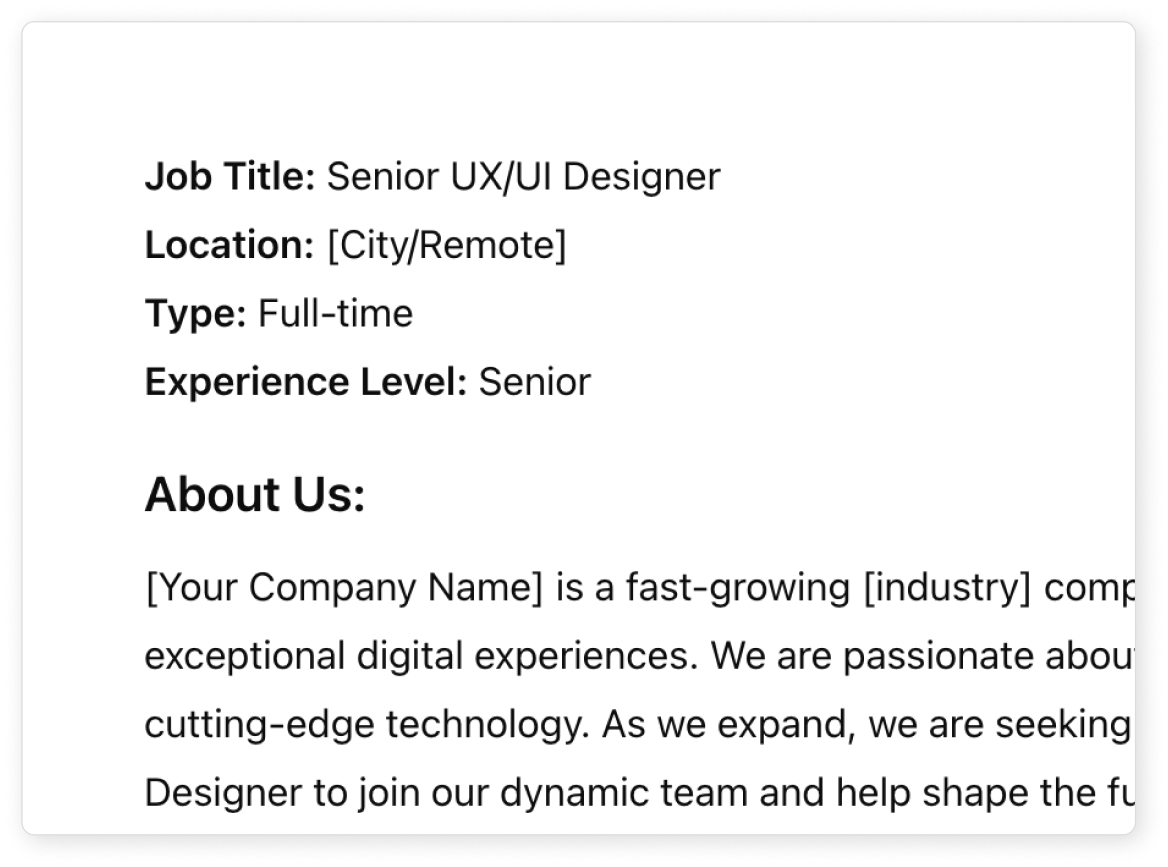Click the bold 'Type:' label

click(195, 314)
